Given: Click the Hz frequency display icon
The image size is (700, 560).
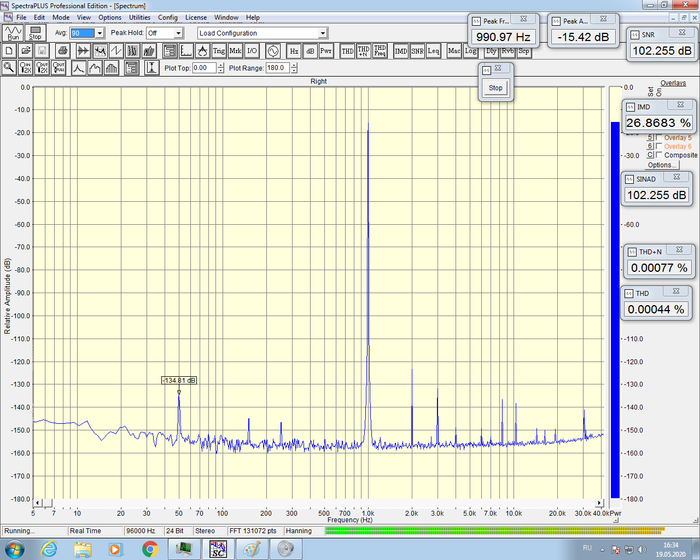Looking at the screenshot, I should (294, 50).
